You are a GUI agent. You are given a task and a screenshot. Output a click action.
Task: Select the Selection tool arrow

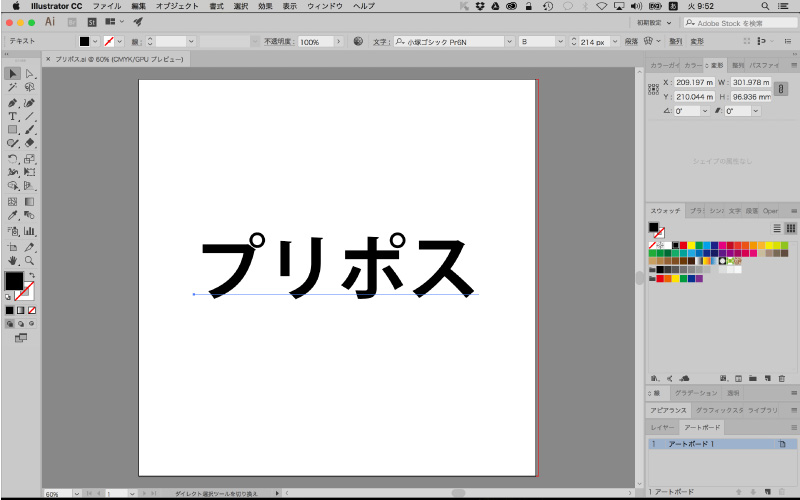[12, 74]
